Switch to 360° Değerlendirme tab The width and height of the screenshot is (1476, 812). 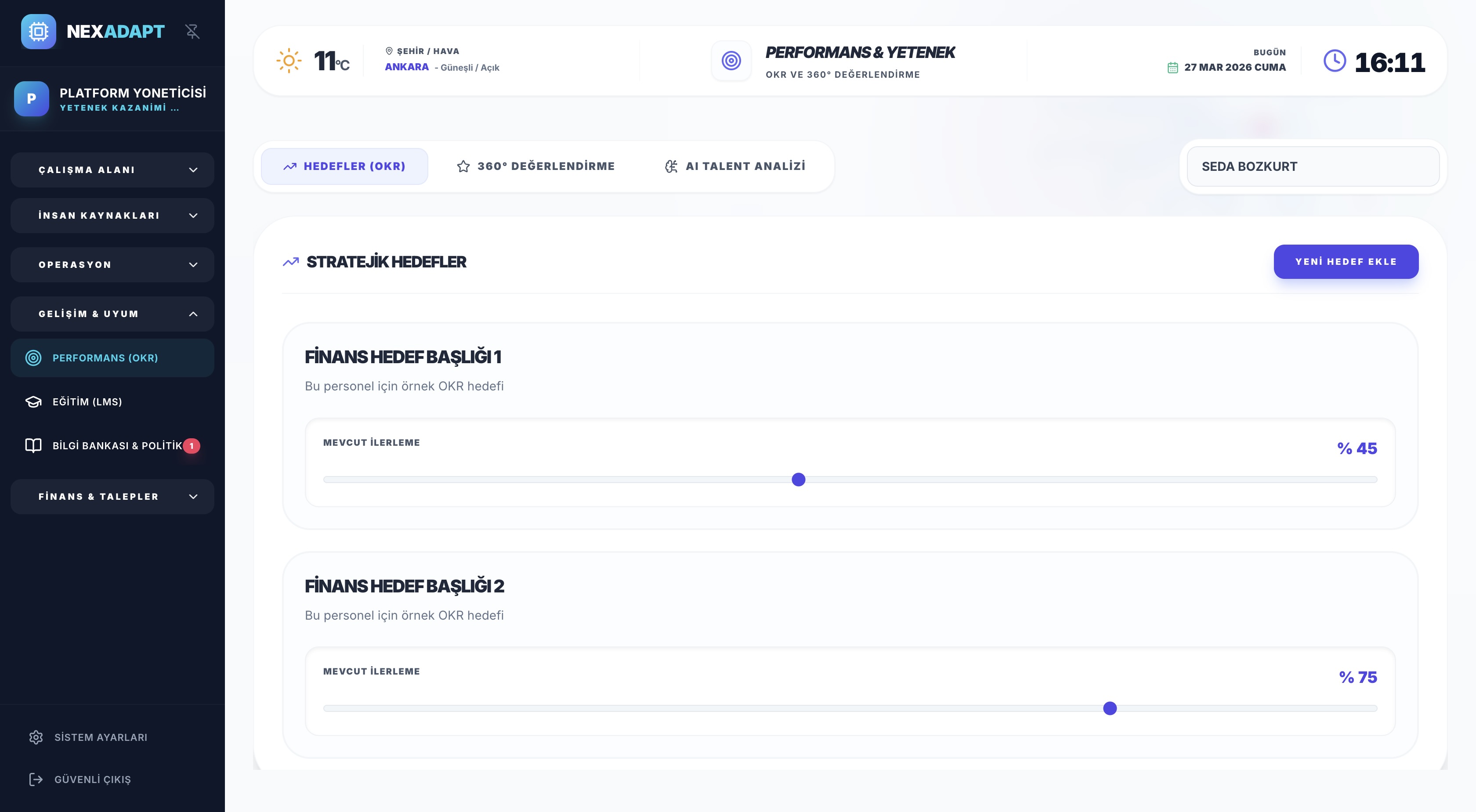coord(536,166)
